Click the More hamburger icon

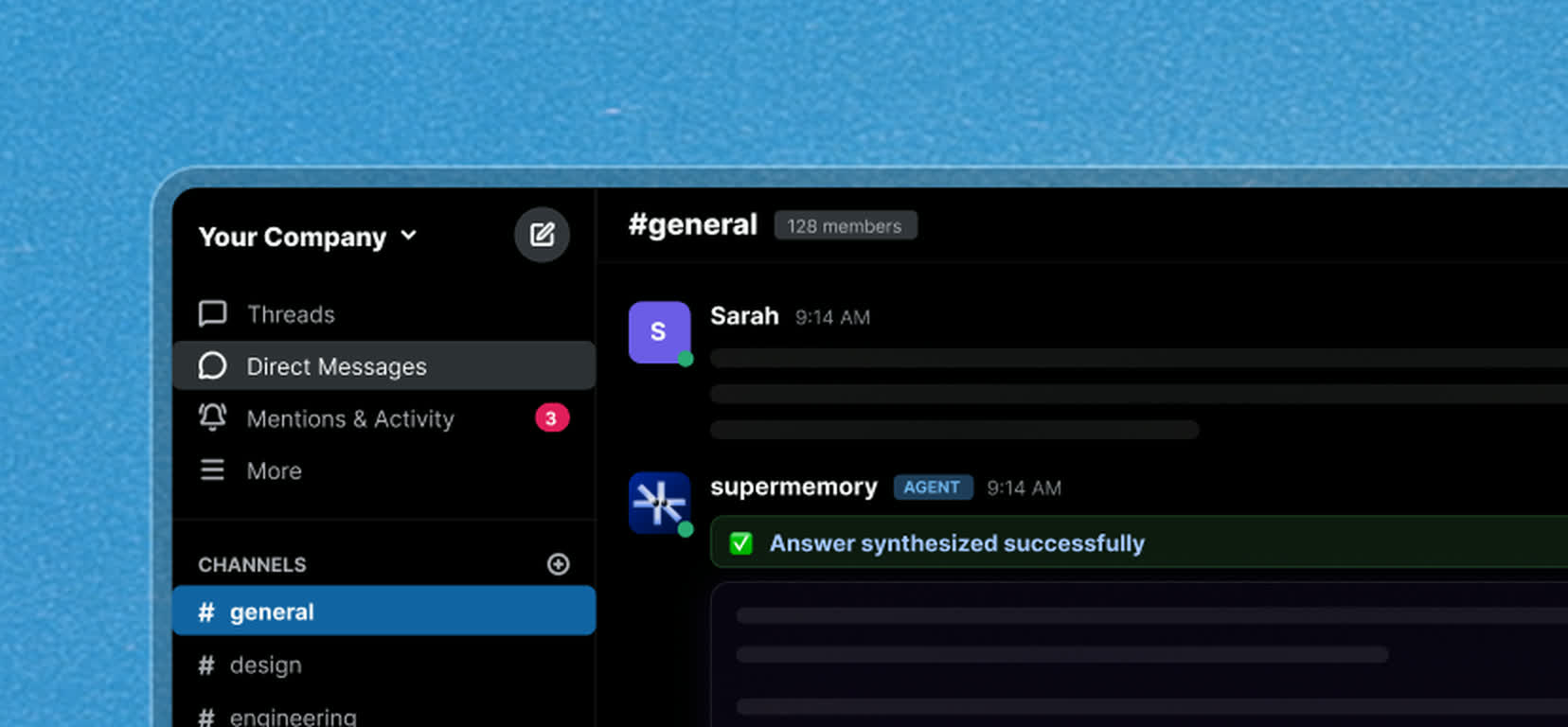coord(213,470)
